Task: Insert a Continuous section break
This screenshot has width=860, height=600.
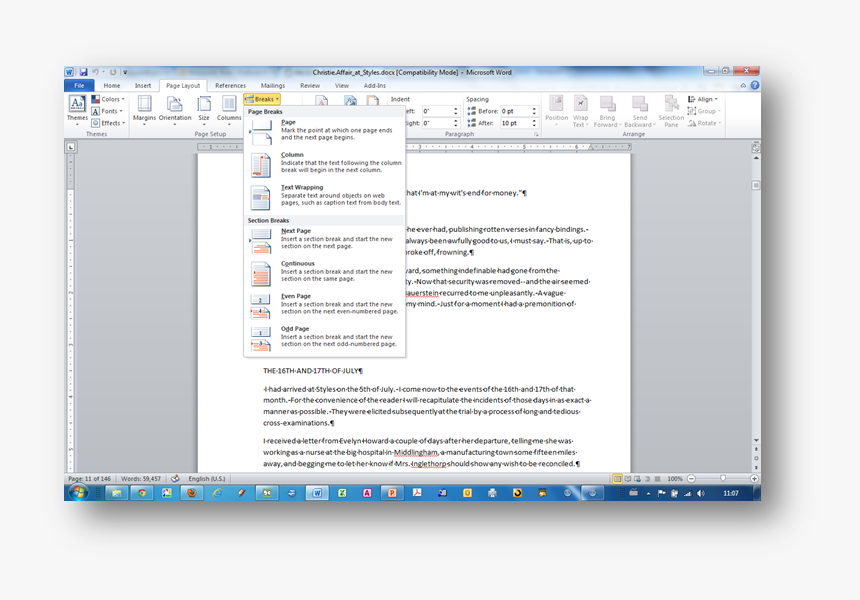Action: click(x=325, y=272)
